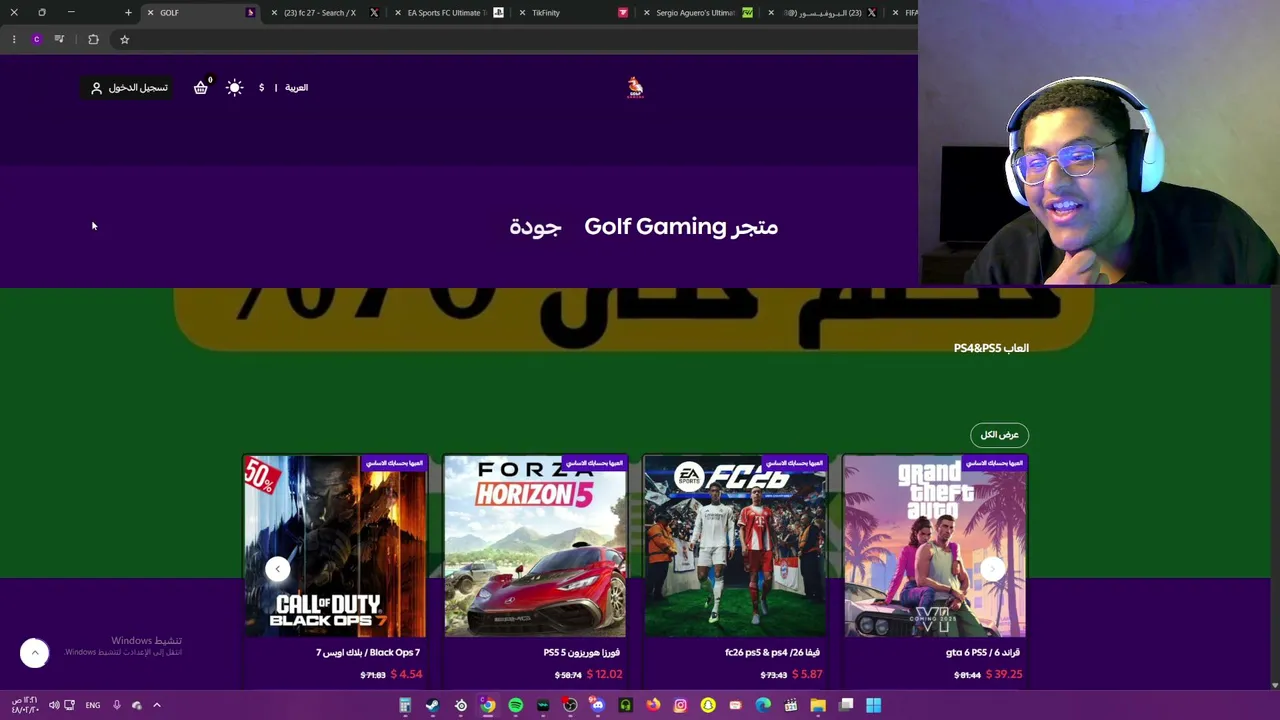Open the العربية language selector
1280x720 pixels.
coord(296,87)
